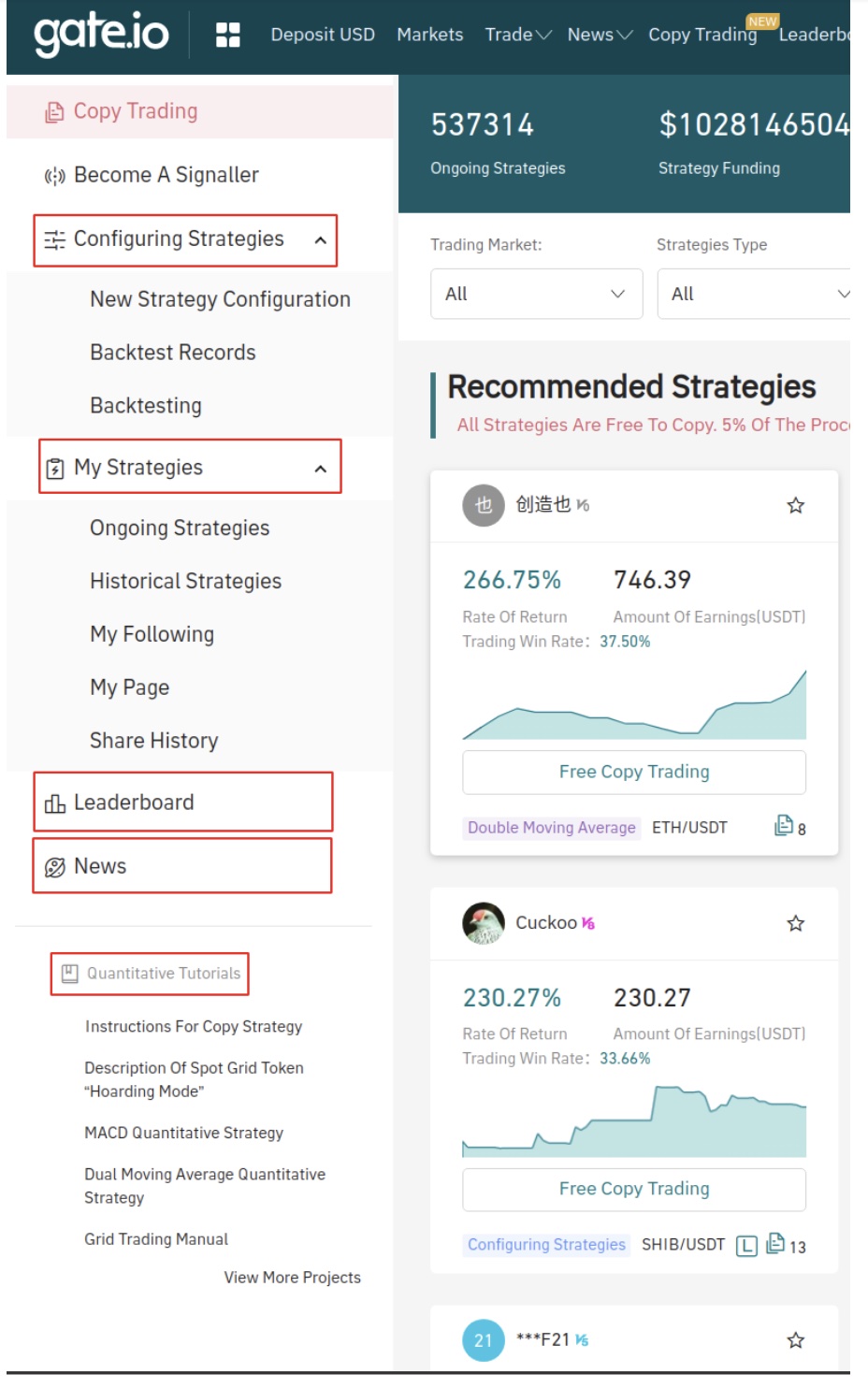The height and width of the screenshot is (1388, 868).
Task: Favorite the Cuckoo strategy with star
Action: [796, 924]
